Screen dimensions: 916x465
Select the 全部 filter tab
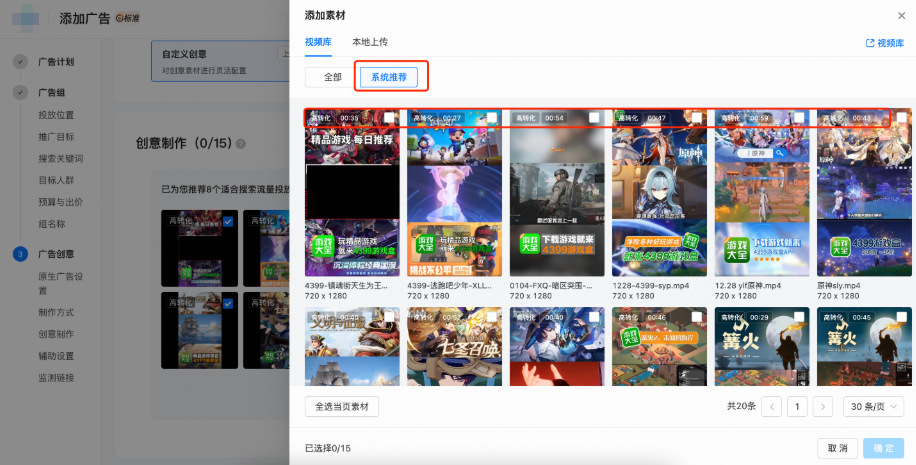click(332, 77)
